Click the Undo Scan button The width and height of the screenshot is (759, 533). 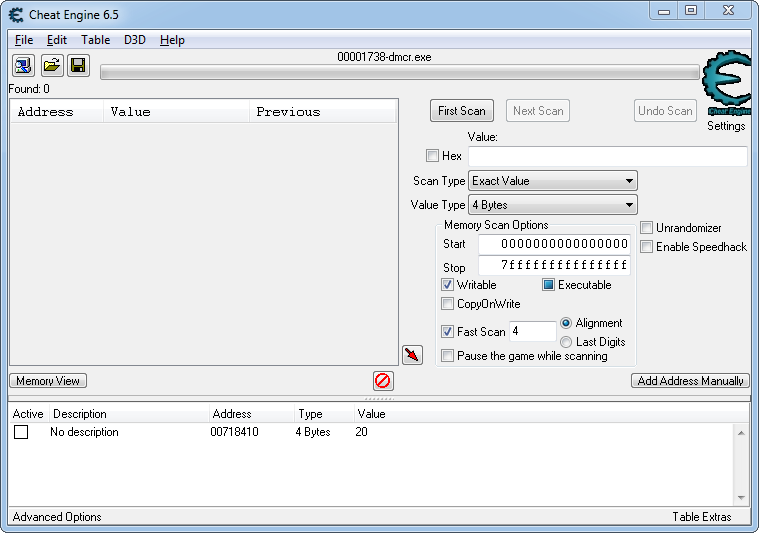pyautogui.click(x=665, y=111)
